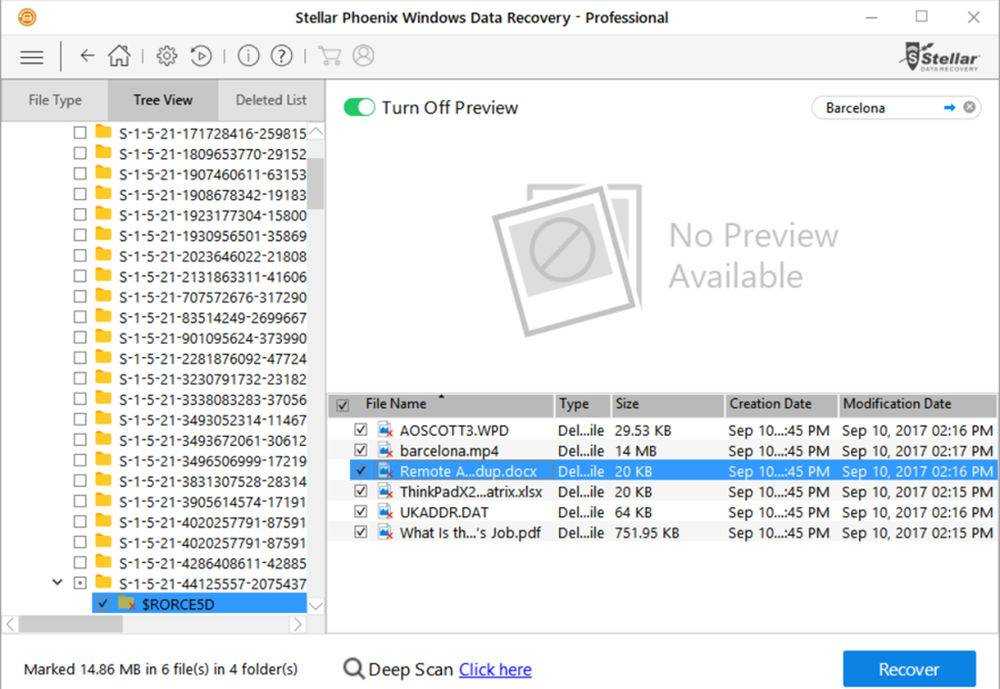This screenshot has height=689, width=1000.
Task: Sort by the File Name column
Action: tap(396, 404)
